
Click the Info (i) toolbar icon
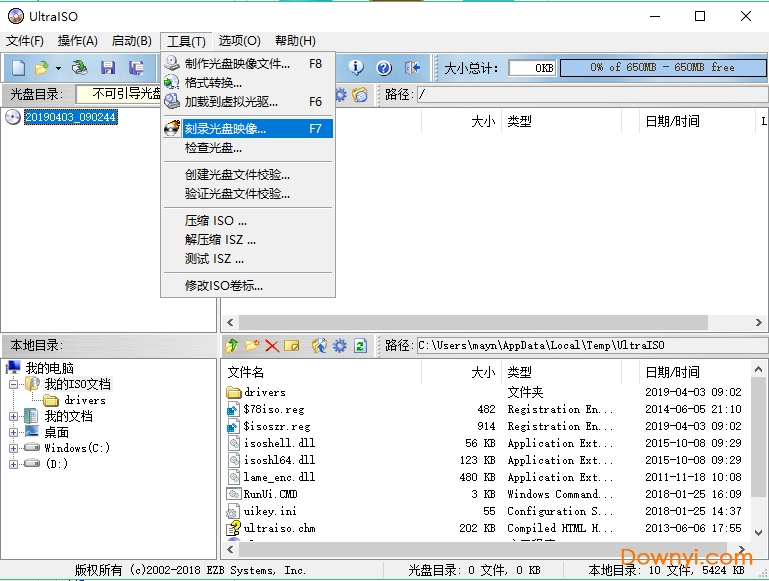[356, 68]
